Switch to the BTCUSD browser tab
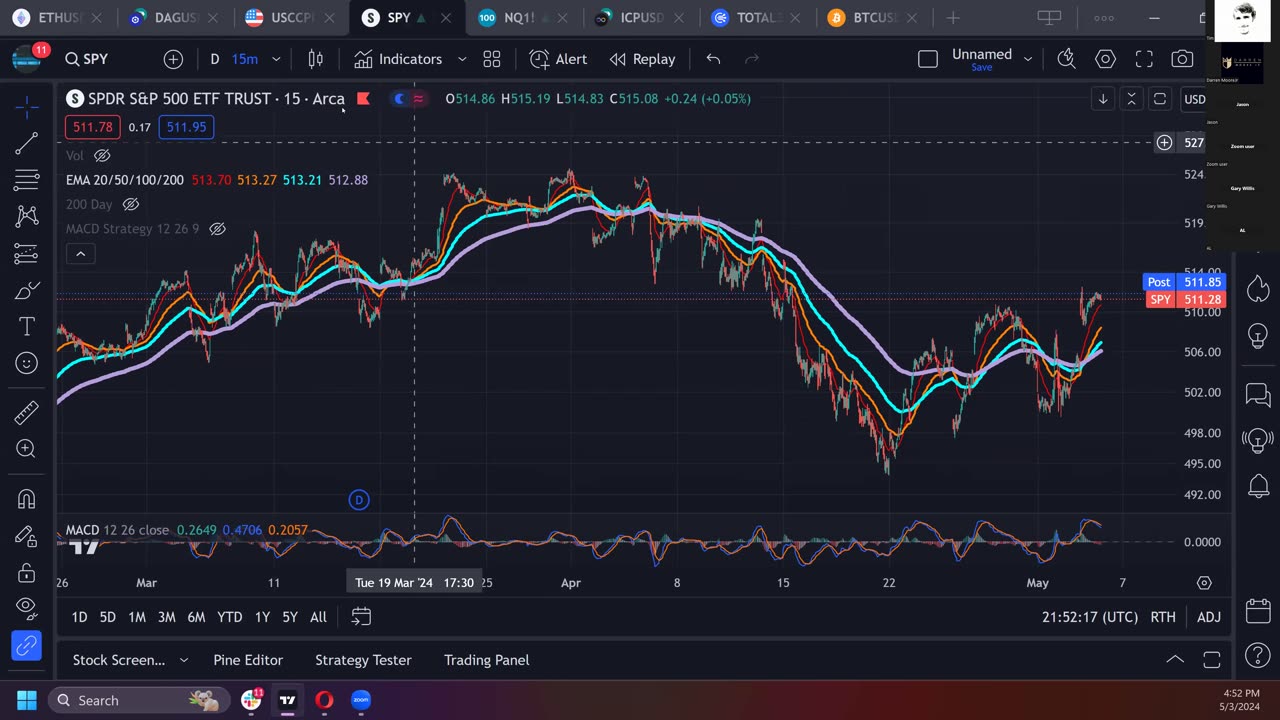Viewport: 1280px width, 720px height. click(x=875, y=18)
